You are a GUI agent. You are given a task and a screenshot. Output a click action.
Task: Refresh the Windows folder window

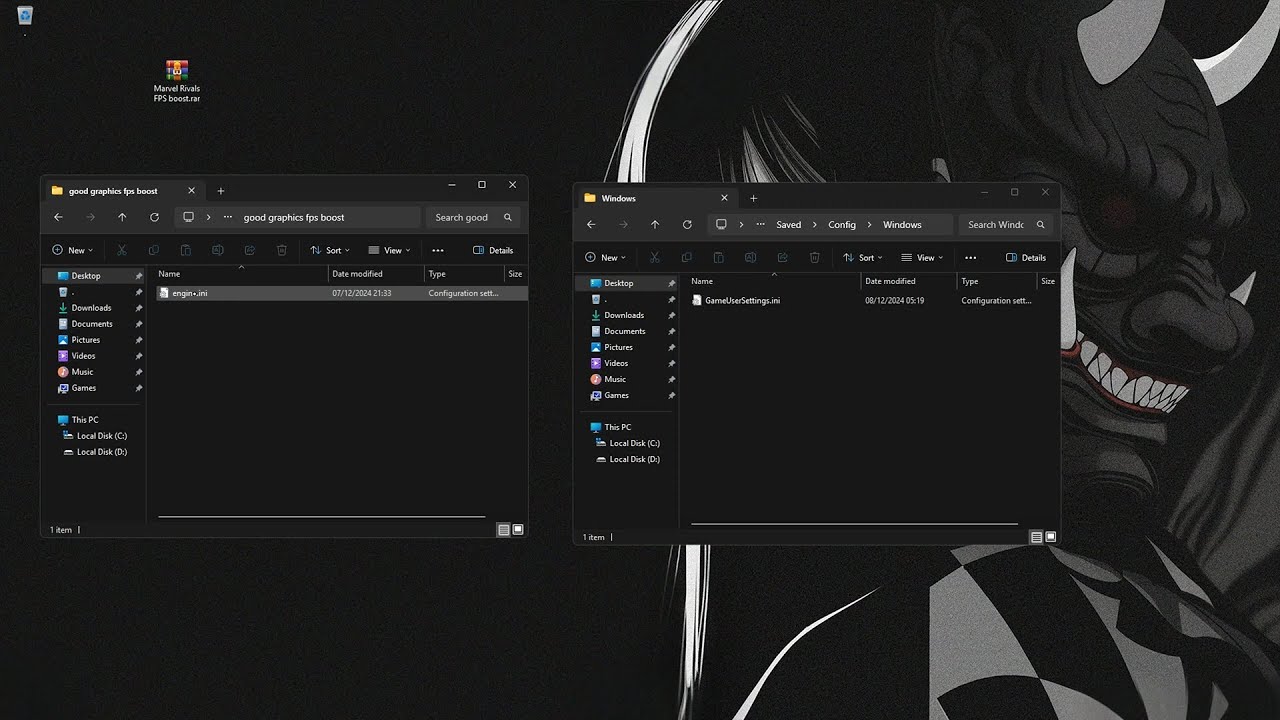[687, 225]
